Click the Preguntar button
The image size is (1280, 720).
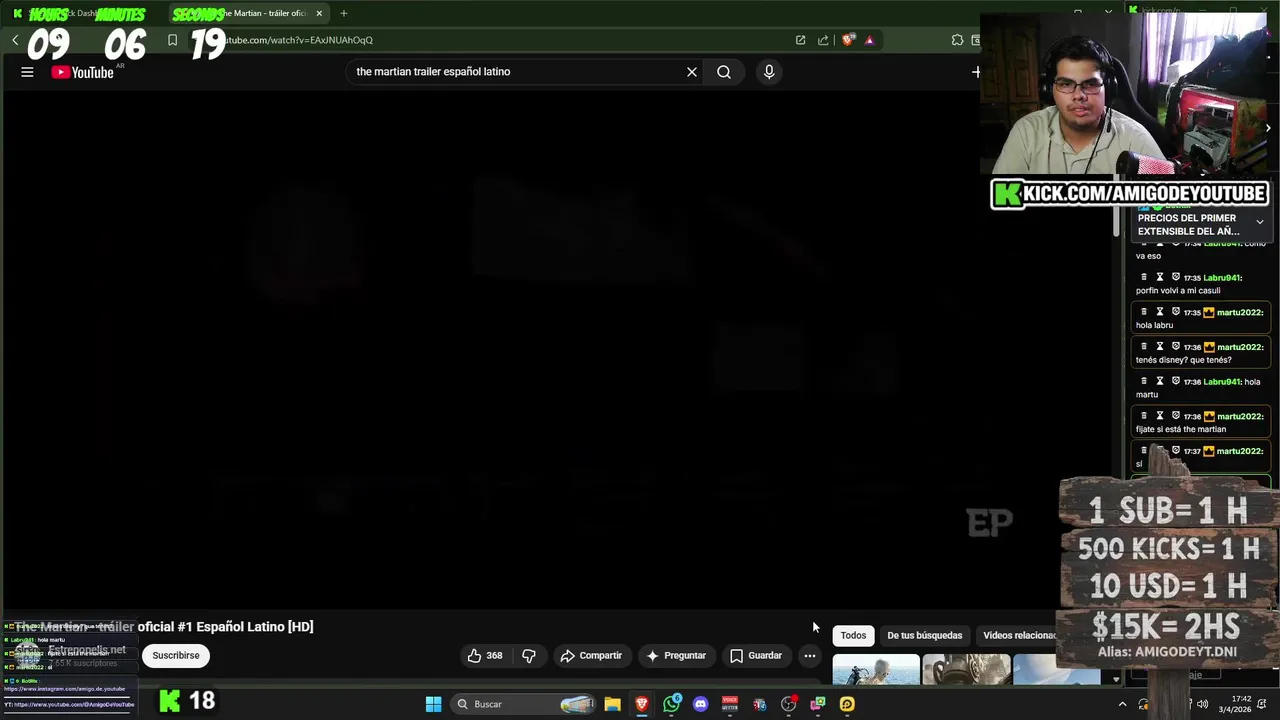[x=676, y=656]
